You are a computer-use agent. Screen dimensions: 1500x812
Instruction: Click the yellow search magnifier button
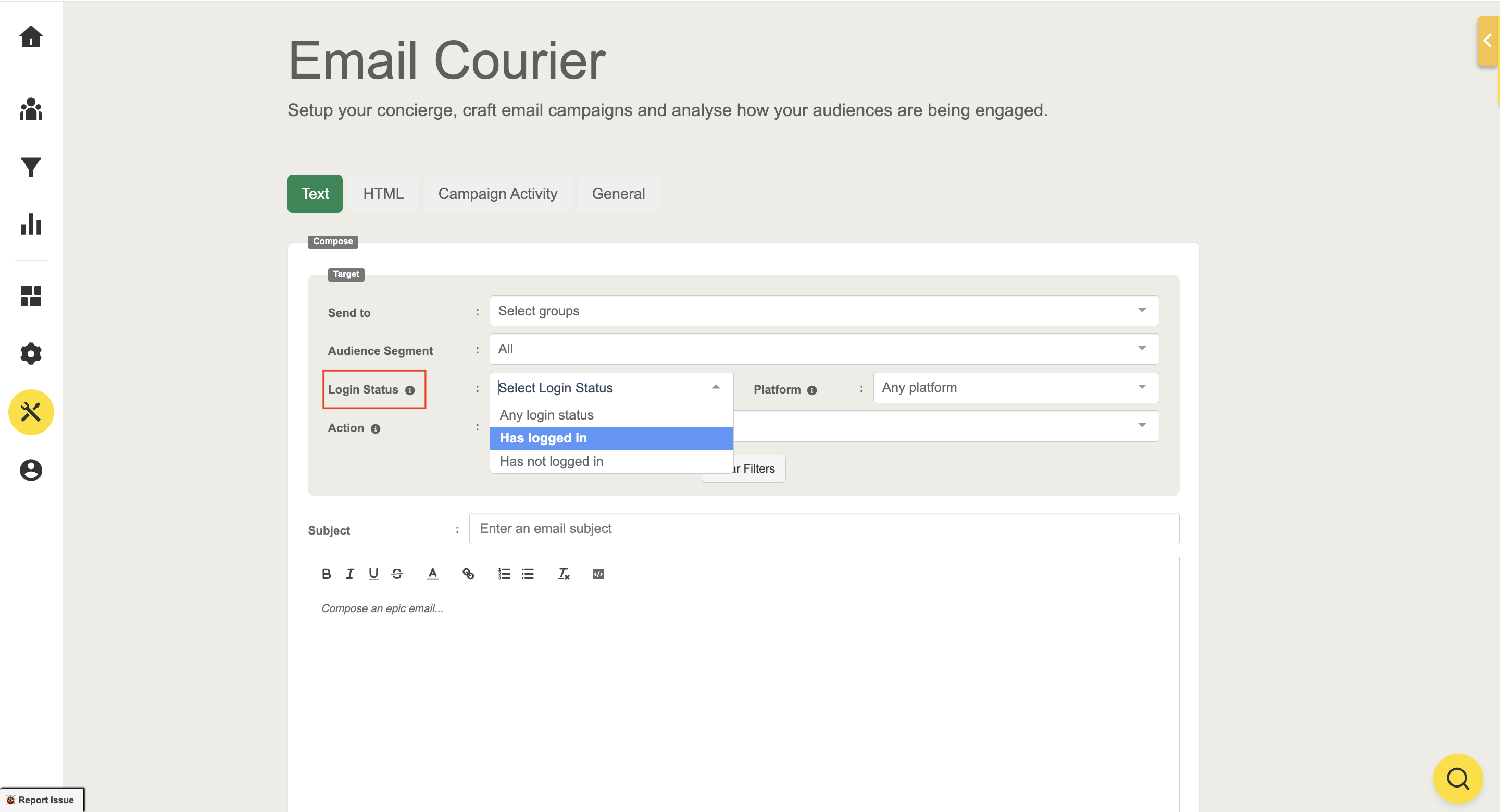coord(1457,778)
